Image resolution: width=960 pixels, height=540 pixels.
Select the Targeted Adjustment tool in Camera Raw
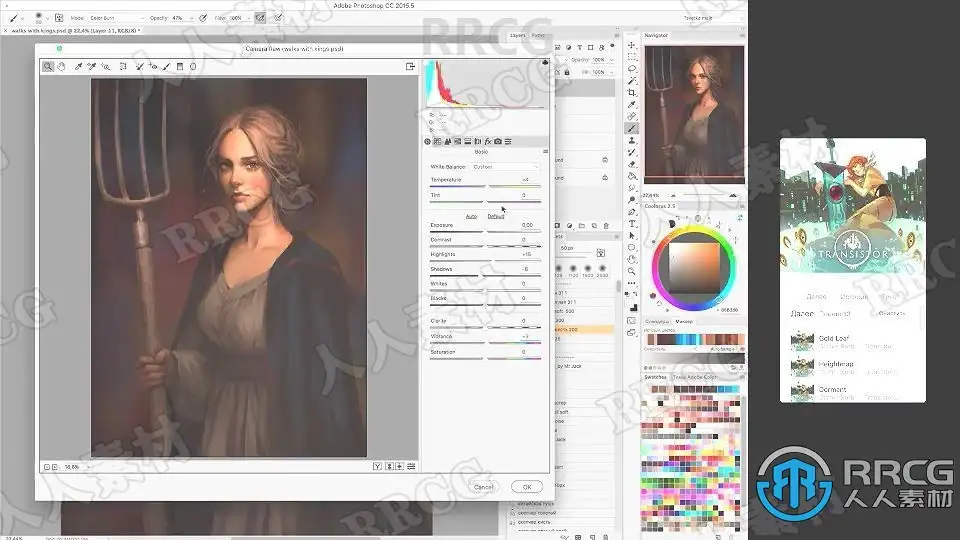pyautogui.click(x=106, y=66)
